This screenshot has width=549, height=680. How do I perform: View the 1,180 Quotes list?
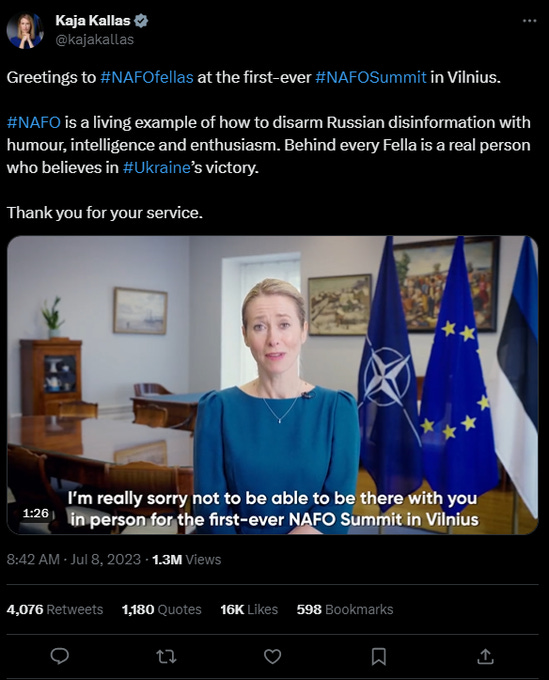click(x=162, y=609)
